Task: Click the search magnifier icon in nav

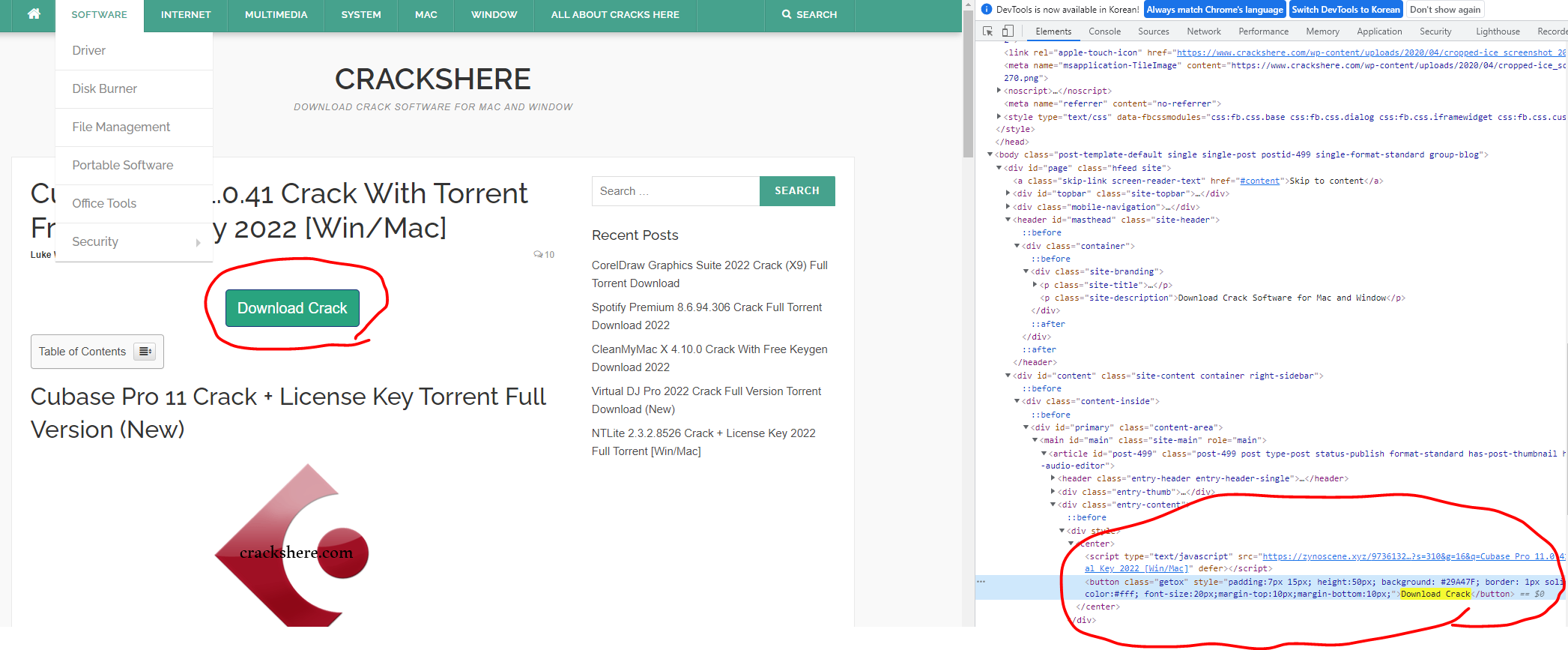Action: 787,14
